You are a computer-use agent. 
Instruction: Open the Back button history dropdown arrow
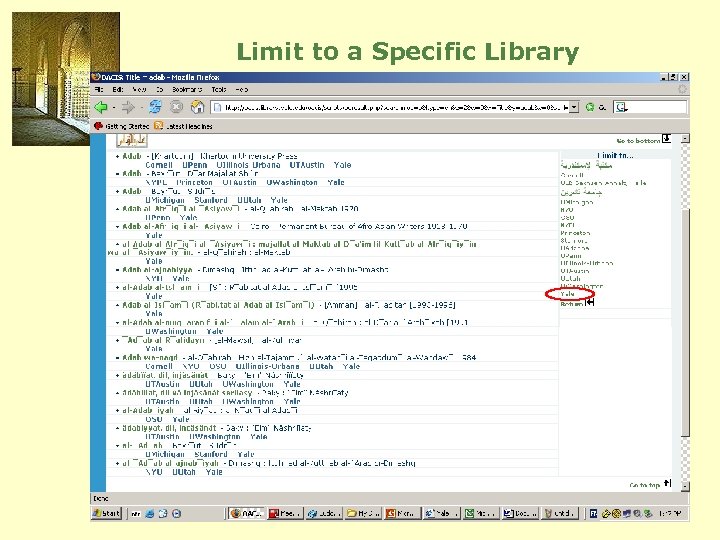113,108
